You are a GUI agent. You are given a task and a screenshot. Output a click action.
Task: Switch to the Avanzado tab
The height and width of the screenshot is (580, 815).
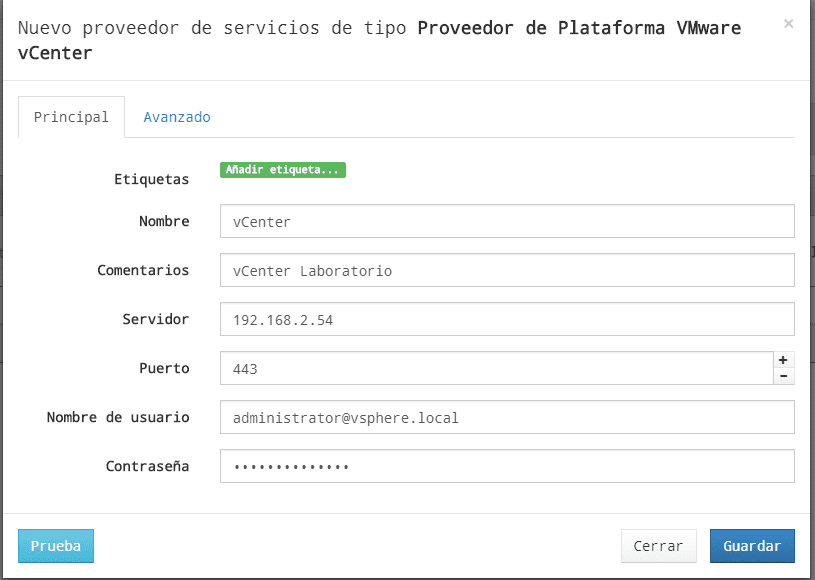pyautogui.click(x=176, y=117)
